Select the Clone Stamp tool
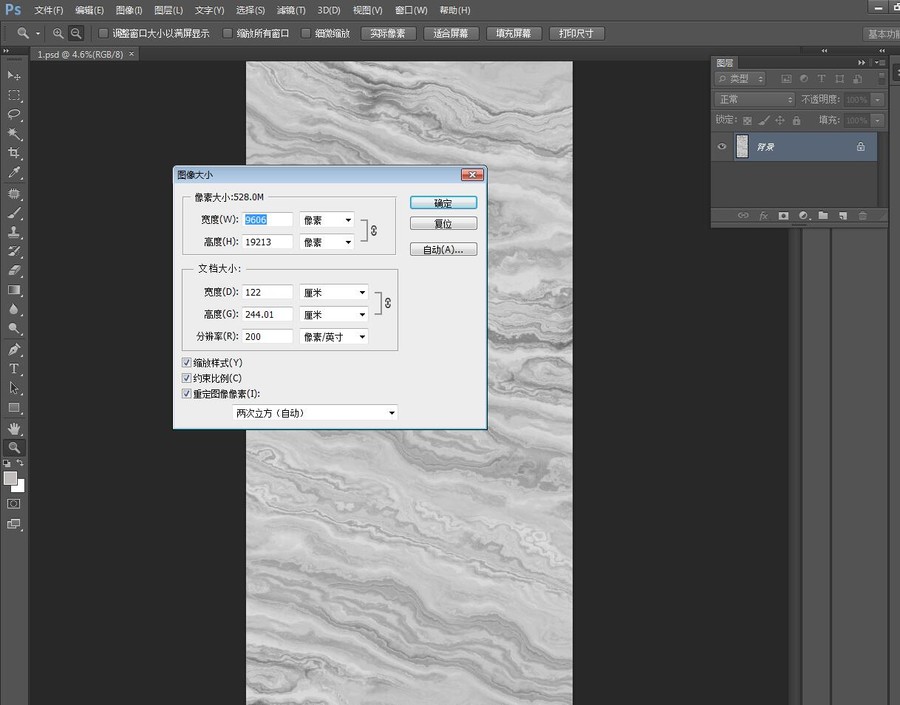The height and width of the screenshot is (705, 900). point(14,232)
